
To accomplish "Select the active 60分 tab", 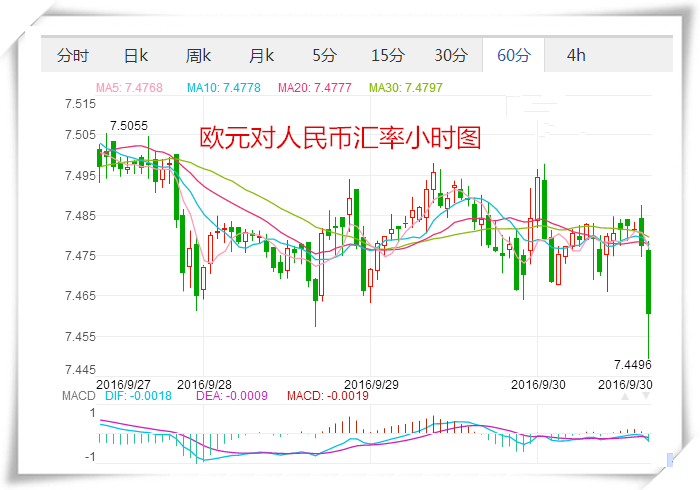I will pyautogui.click(x=513, y=56).
